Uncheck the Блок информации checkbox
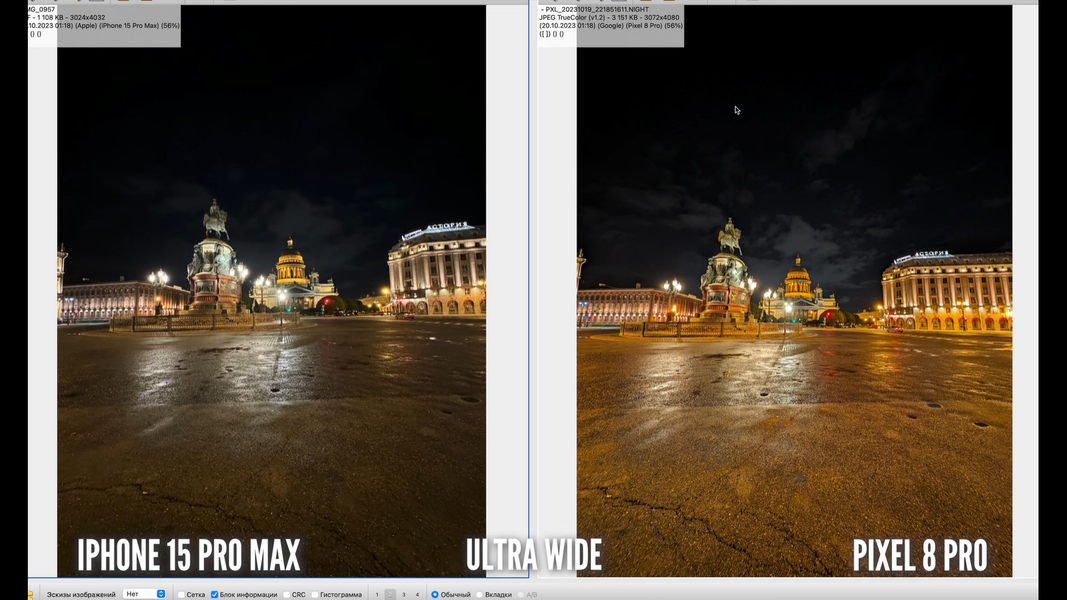The width and height of the screenshot is (1067, 600). click(x=214, y=595)
